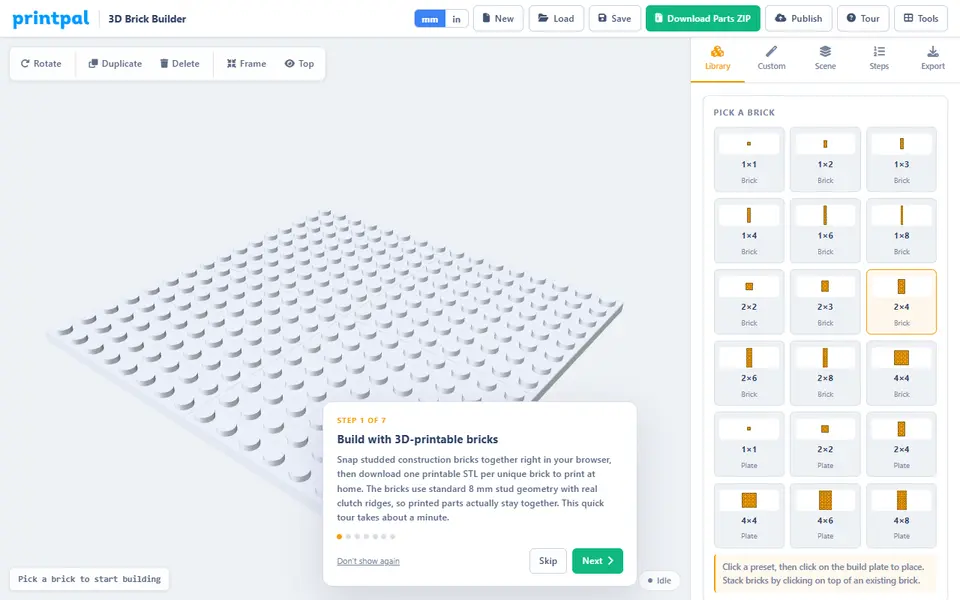960x600 pixels.
Task: Click the Idle status indicator
Action: click(x=659, y=580)
